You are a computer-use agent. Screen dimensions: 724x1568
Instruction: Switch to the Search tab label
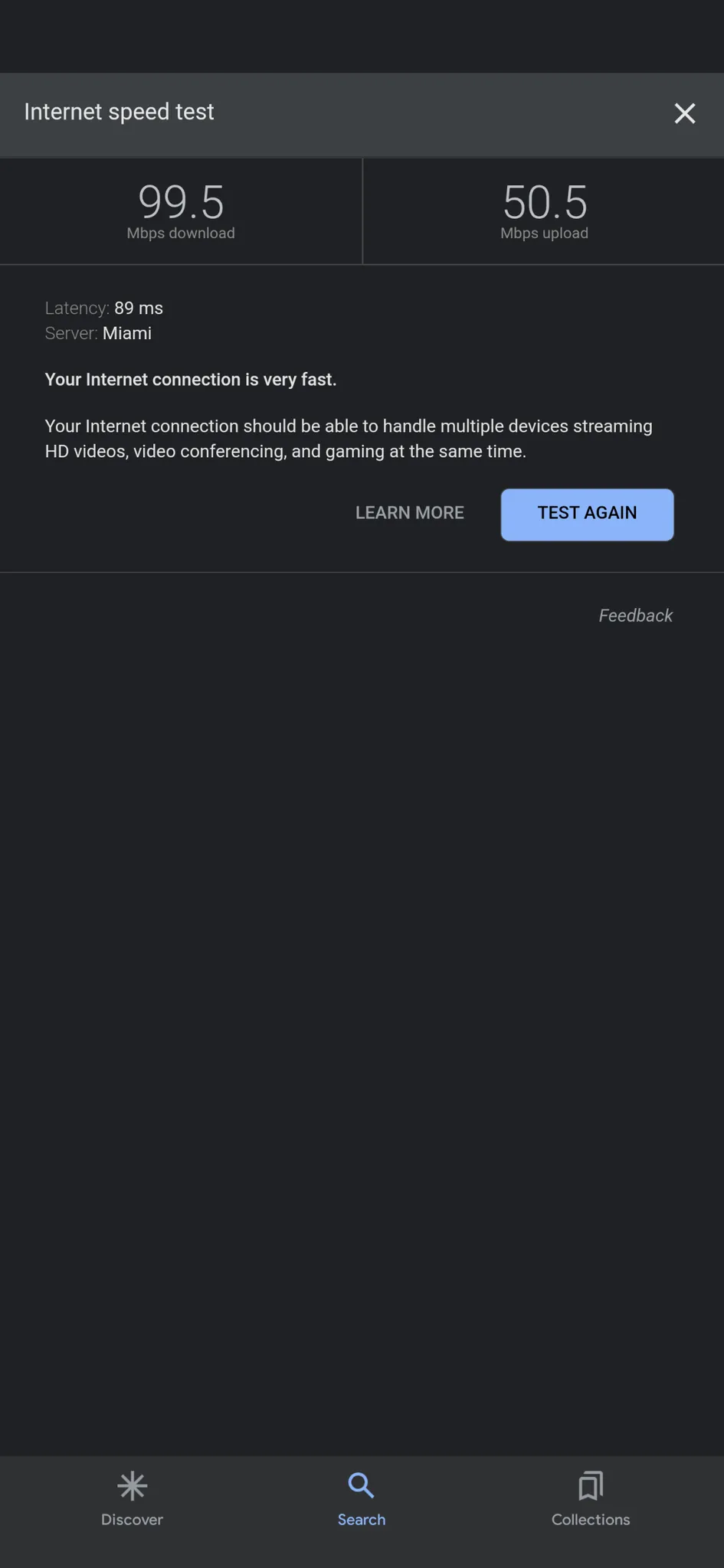[362, 1520]
